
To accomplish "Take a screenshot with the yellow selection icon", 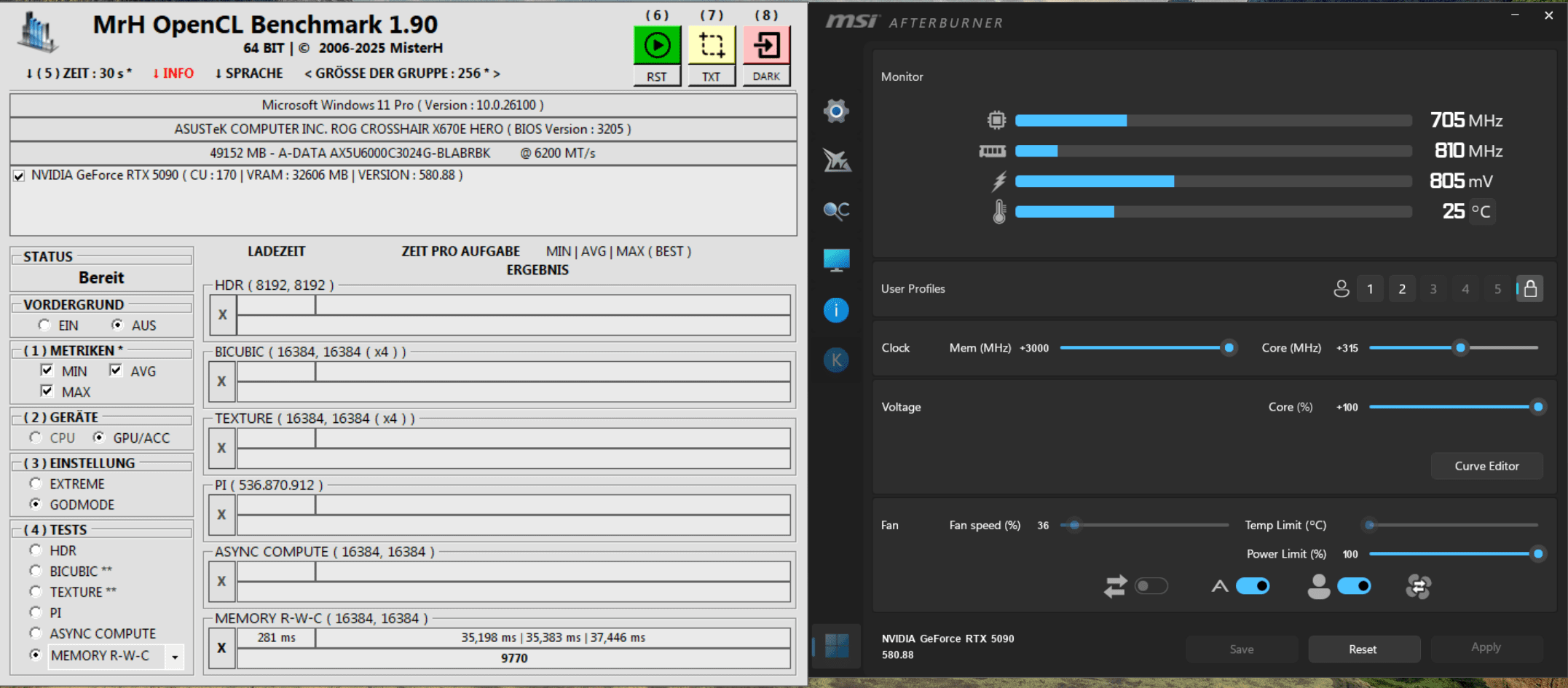I will (712, 45).
